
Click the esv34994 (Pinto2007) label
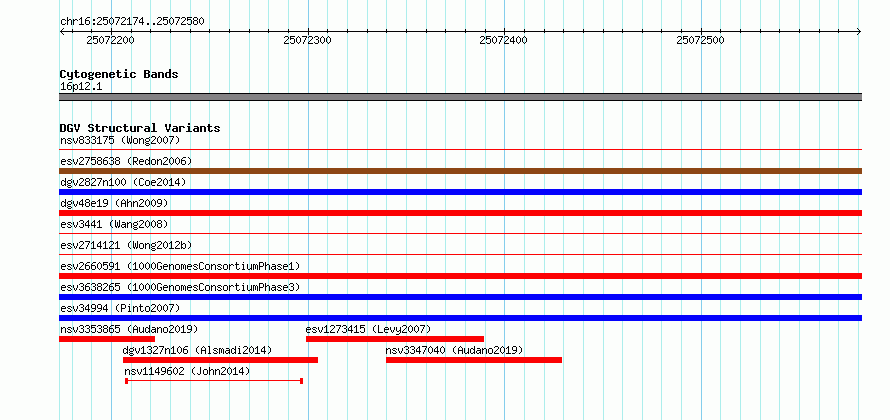click(120, 308)
